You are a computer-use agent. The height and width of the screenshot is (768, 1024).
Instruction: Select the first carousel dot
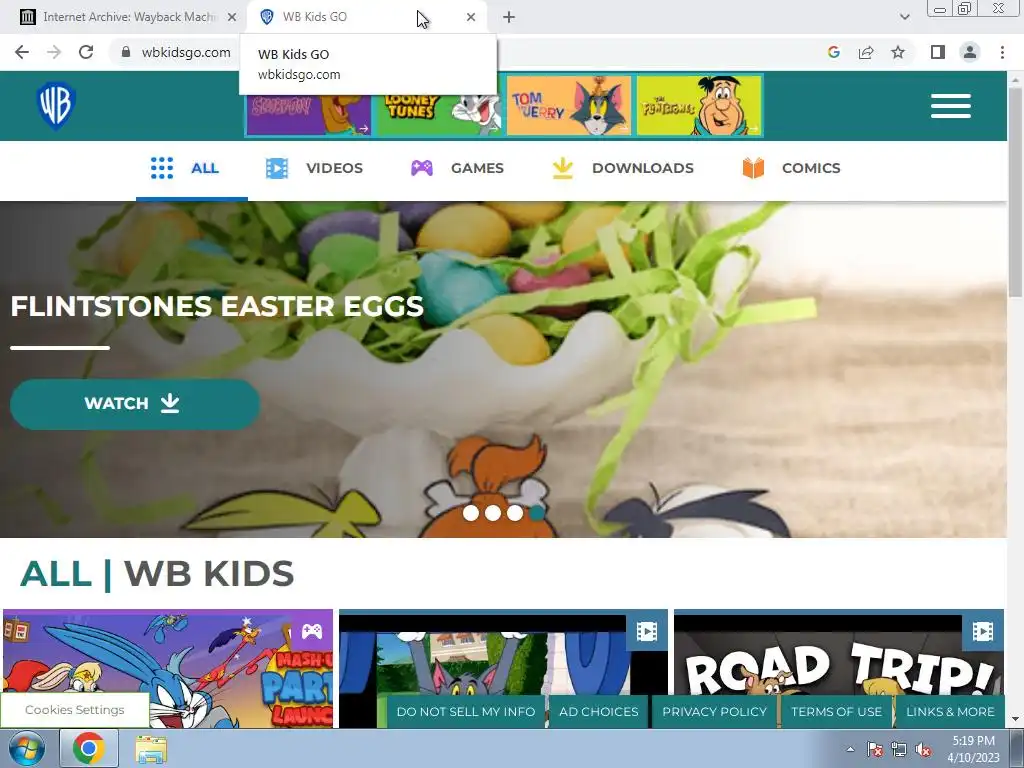[471, 513]
